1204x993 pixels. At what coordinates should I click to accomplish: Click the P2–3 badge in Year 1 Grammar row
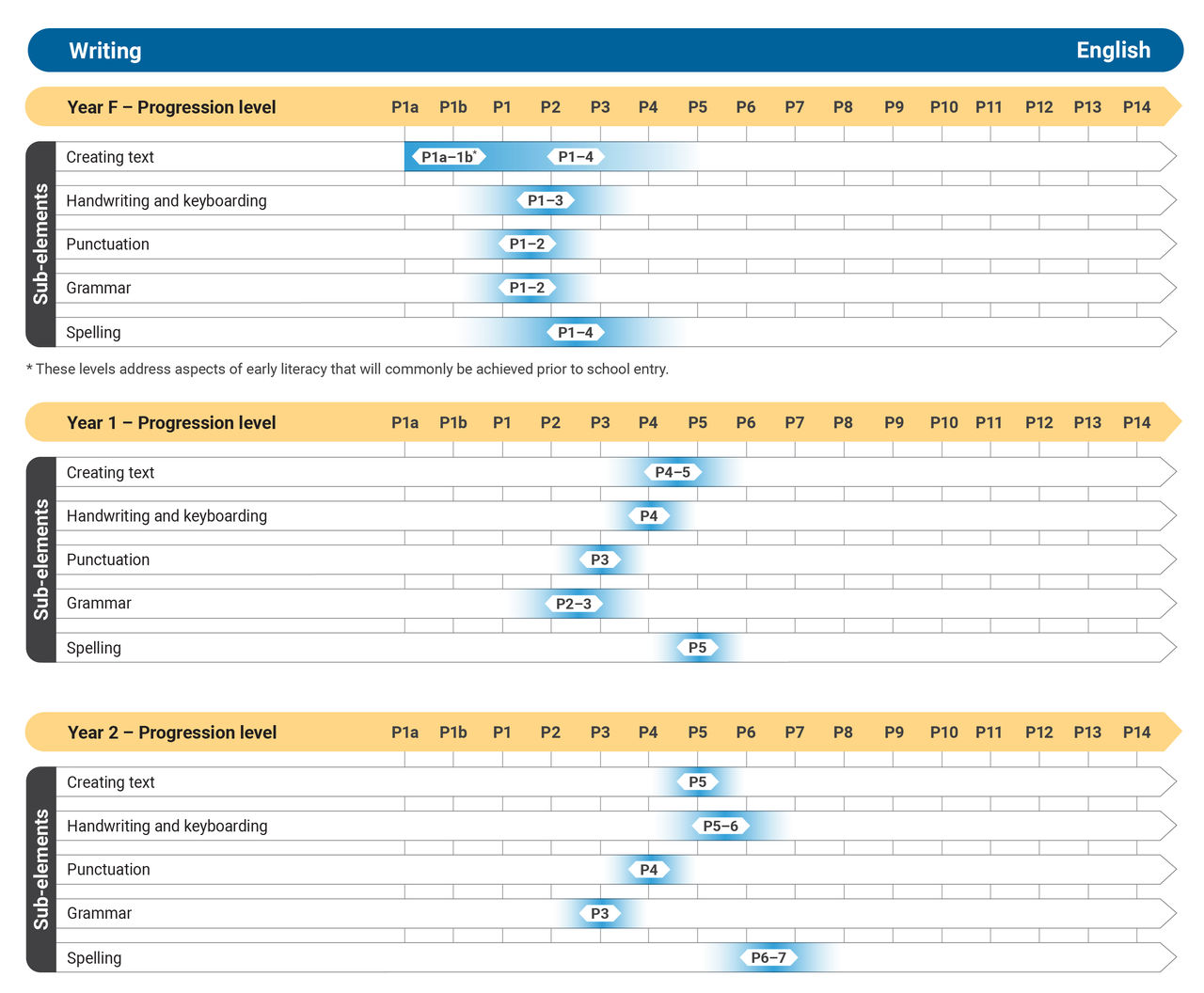pyautogui.click(x=574, y=604)
